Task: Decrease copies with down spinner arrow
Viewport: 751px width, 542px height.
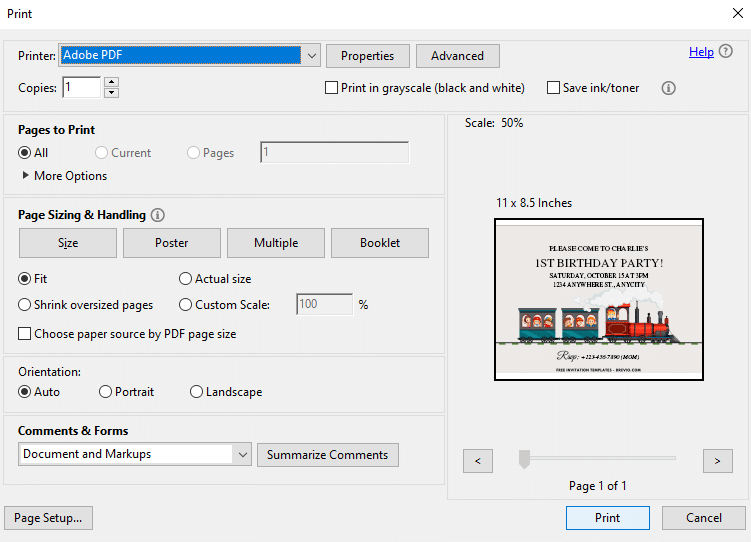Action: click(x=111, y=92)
